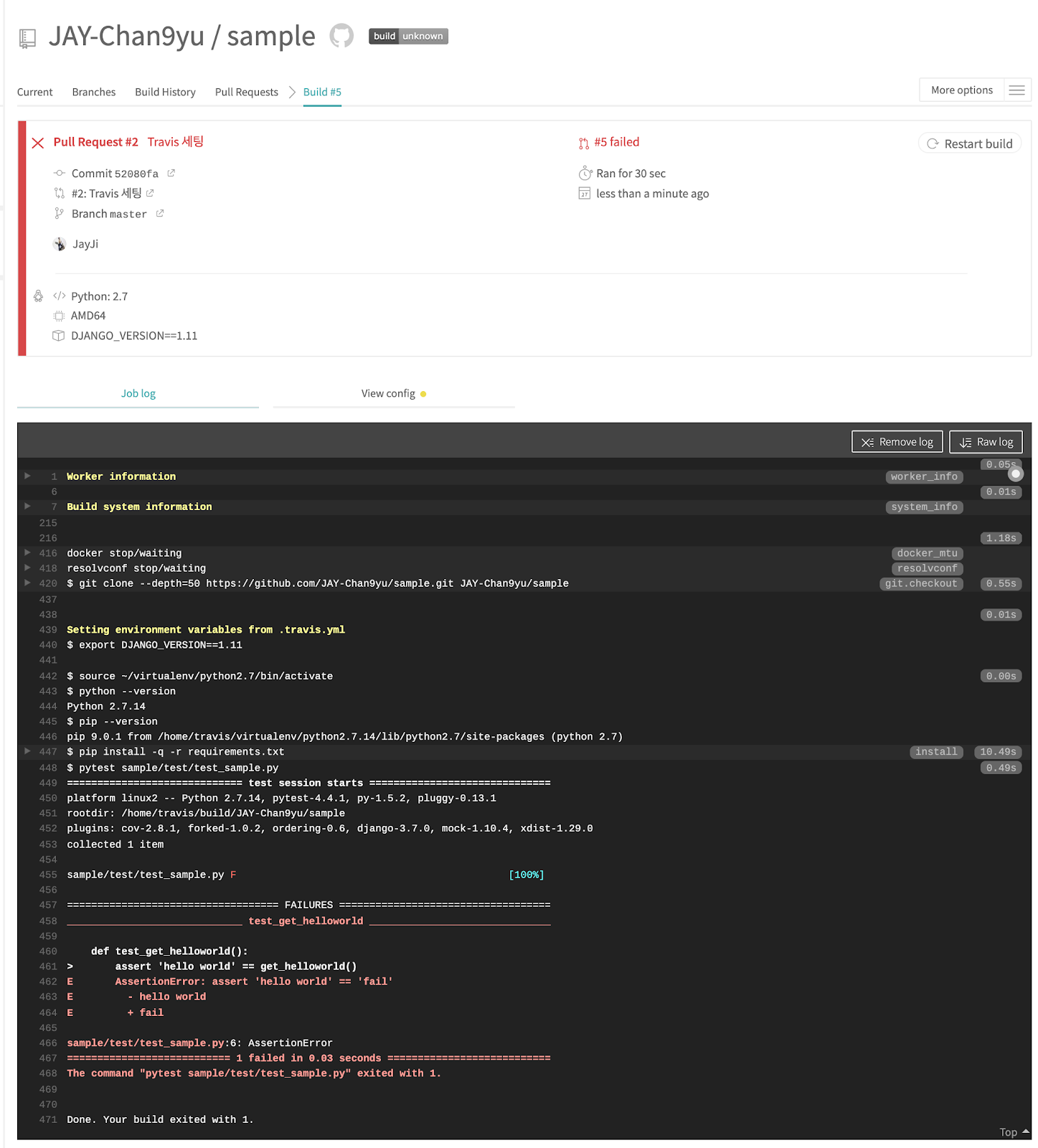The image size is (1038, 1148).
Task: Click the docker_mtu log tag
Action: point(927,553)
